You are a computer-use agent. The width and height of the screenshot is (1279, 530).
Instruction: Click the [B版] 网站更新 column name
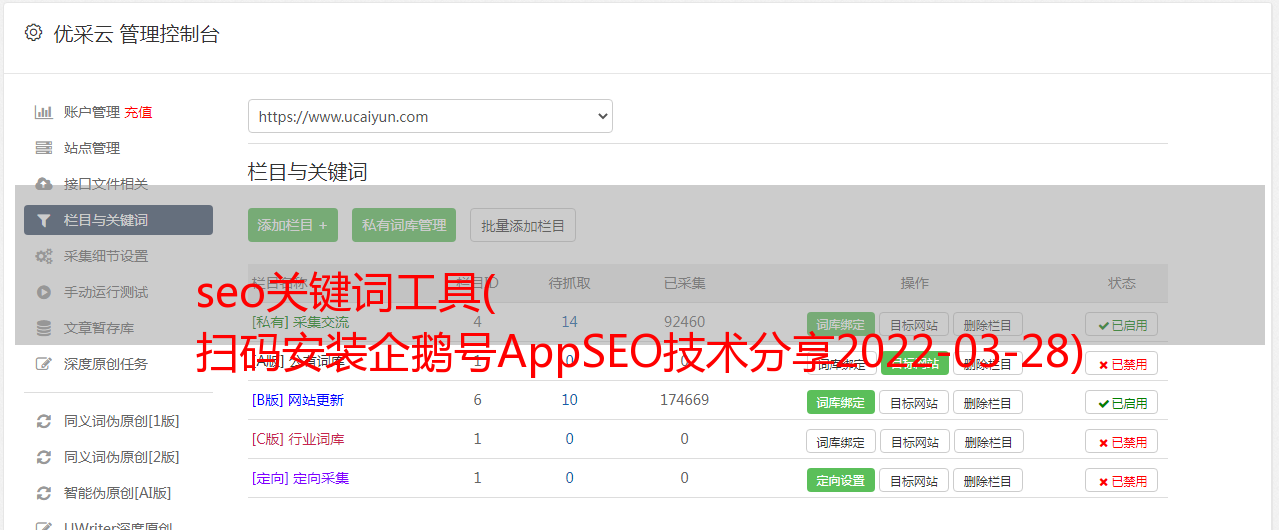click(298, 400)
